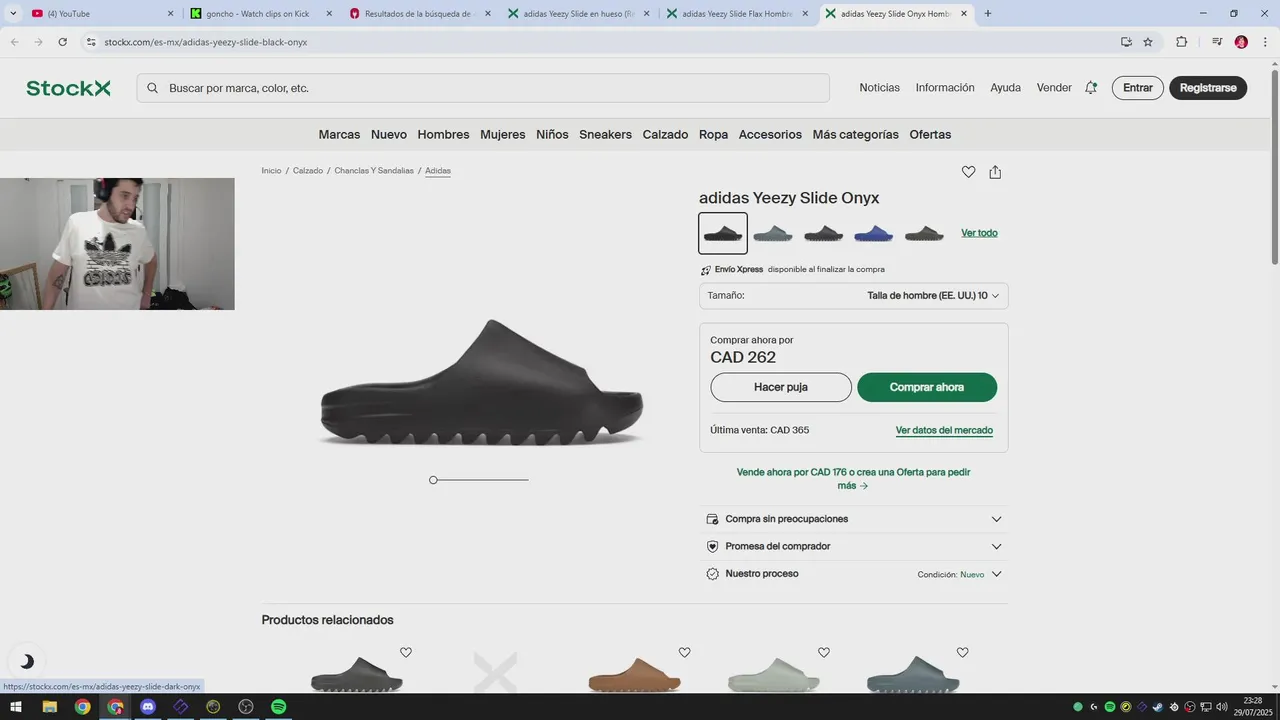This screenshot has height=720, width=1280.
Task: Open Windows Start menu
Action: click(x=16, y=707)
